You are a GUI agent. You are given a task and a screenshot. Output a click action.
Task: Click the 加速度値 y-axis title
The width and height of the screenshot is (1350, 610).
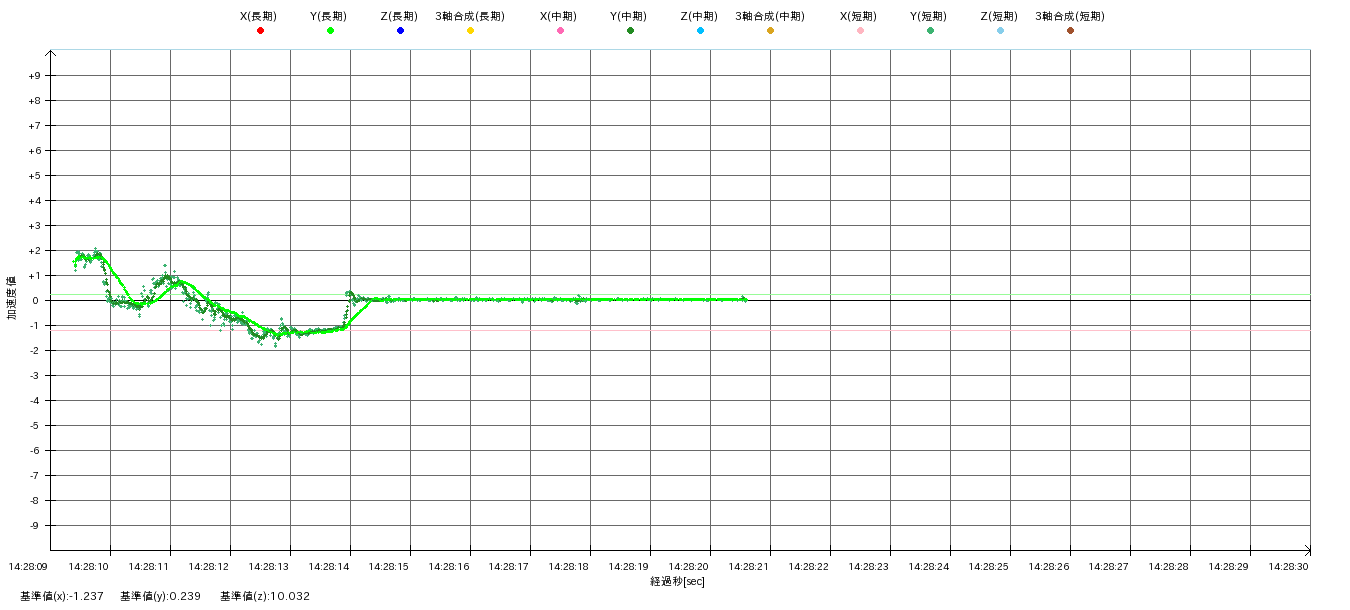coord(12,298)
